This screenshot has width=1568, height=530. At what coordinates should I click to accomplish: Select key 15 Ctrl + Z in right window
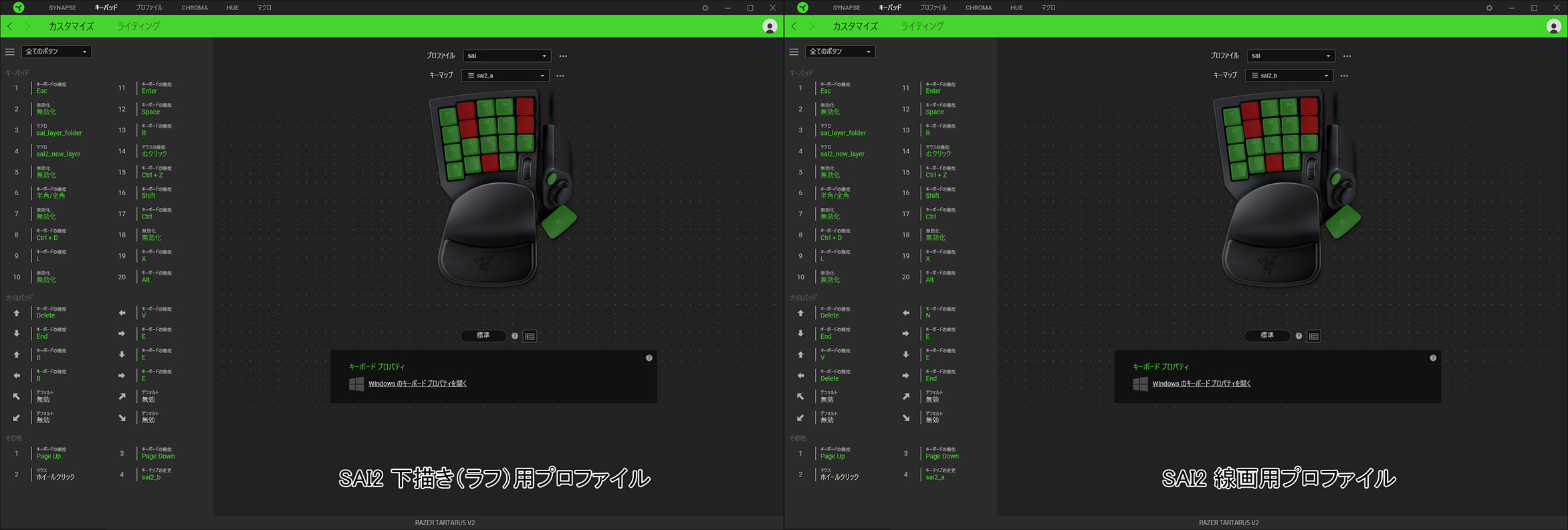(940, 172)
